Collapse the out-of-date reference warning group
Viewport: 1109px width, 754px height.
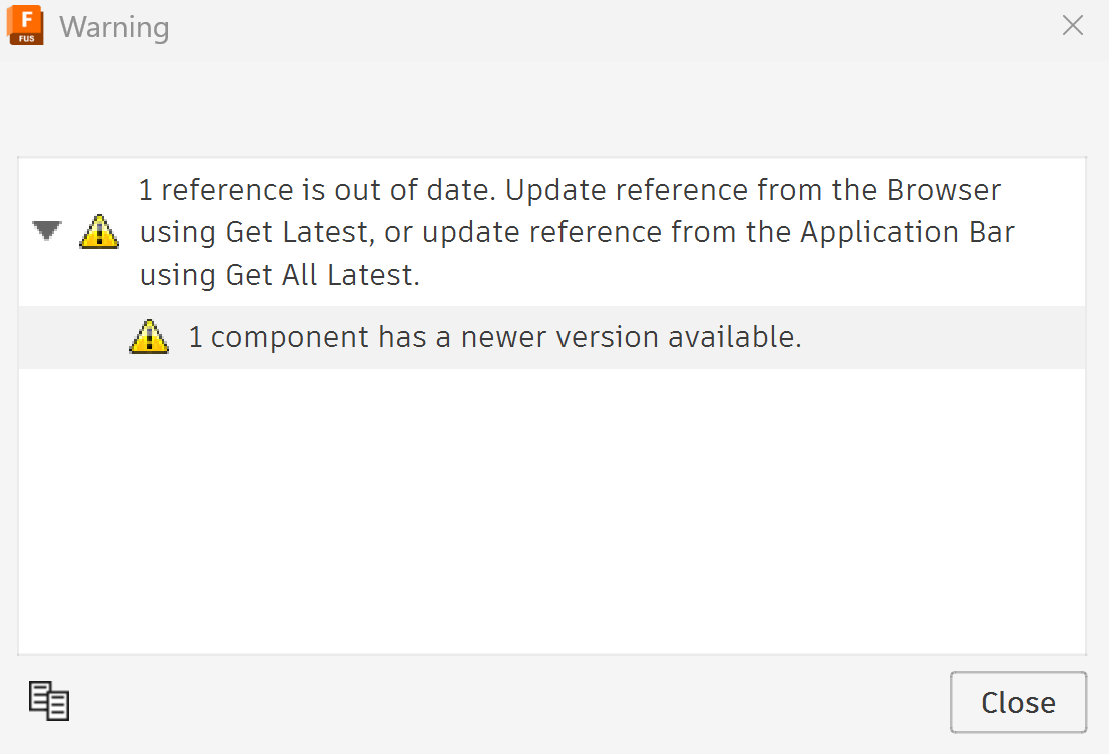(x=47, y=231)
